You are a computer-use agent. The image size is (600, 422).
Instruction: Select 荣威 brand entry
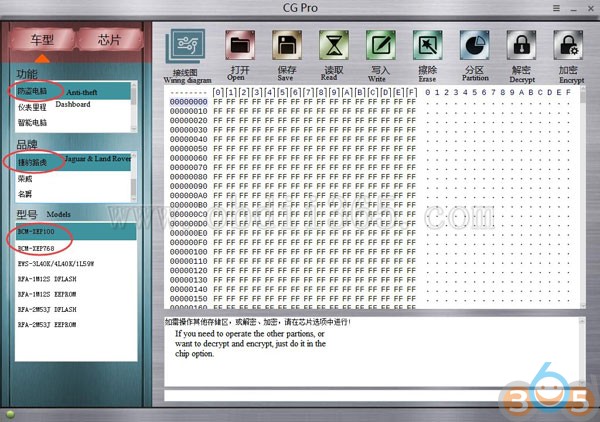(x=73, y=179)
